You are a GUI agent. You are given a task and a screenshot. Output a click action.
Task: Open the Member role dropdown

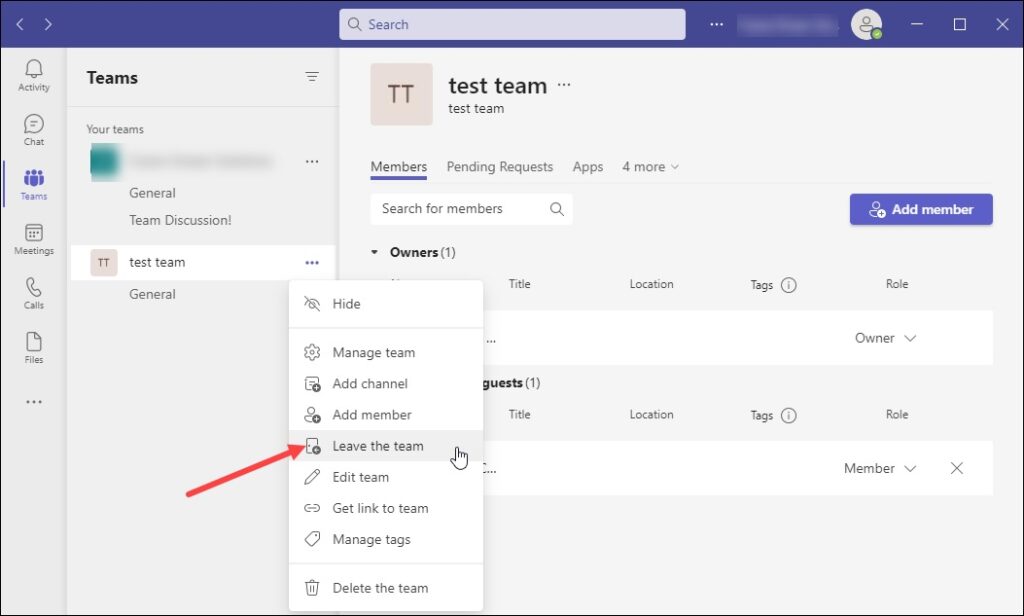(x=879, y=468)
